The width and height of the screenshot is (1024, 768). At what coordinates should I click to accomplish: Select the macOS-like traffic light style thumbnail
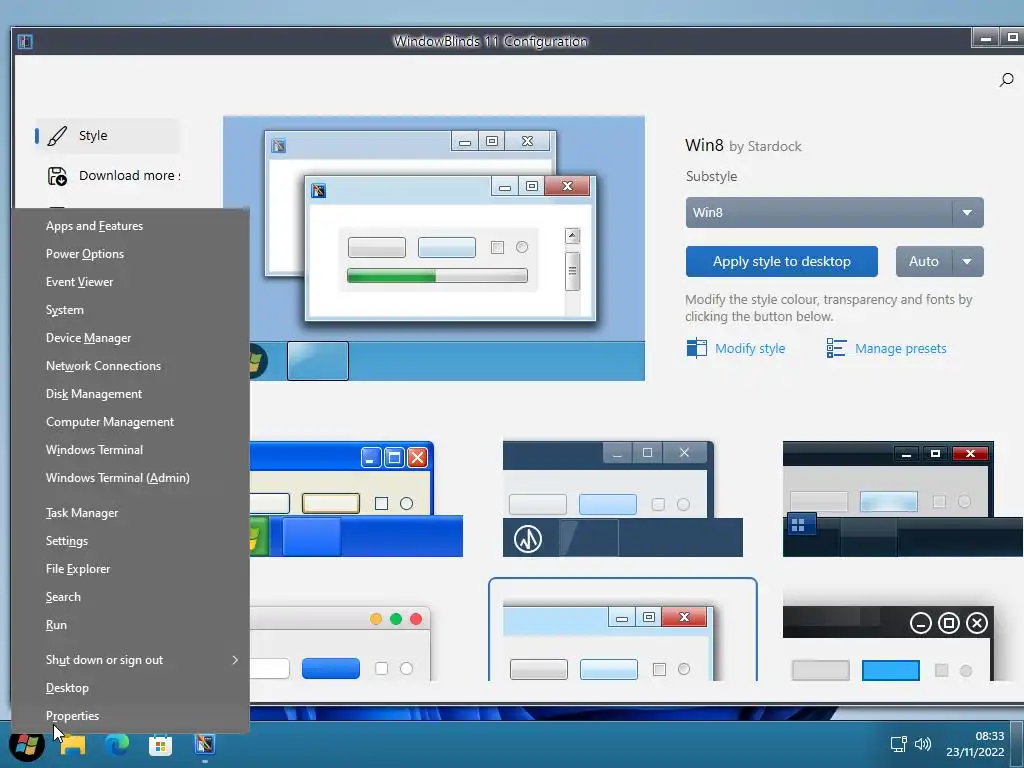pyautogui.click(x=340, y=643)
